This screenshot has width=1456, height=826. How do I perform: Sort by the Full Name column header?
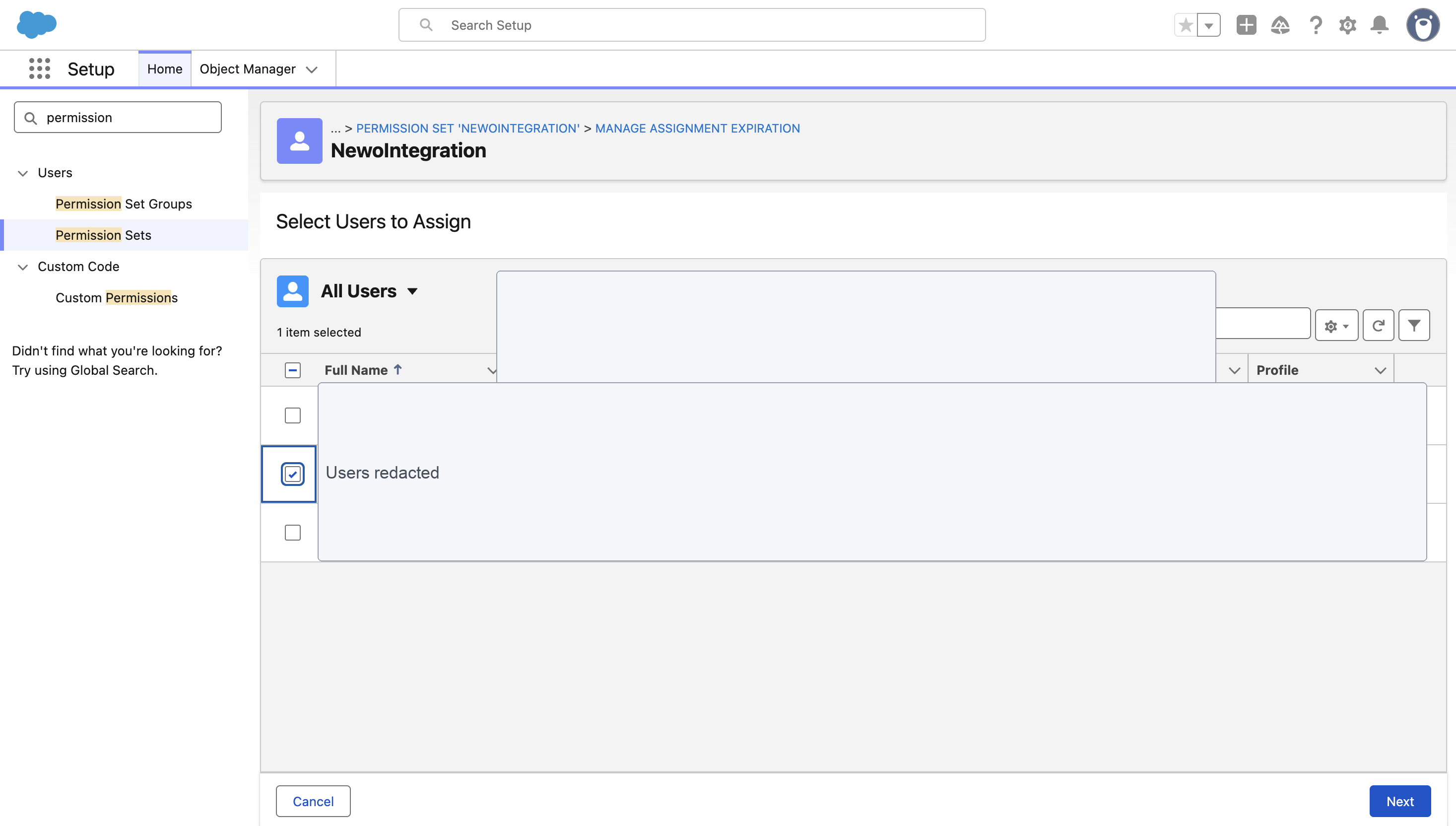356,370
